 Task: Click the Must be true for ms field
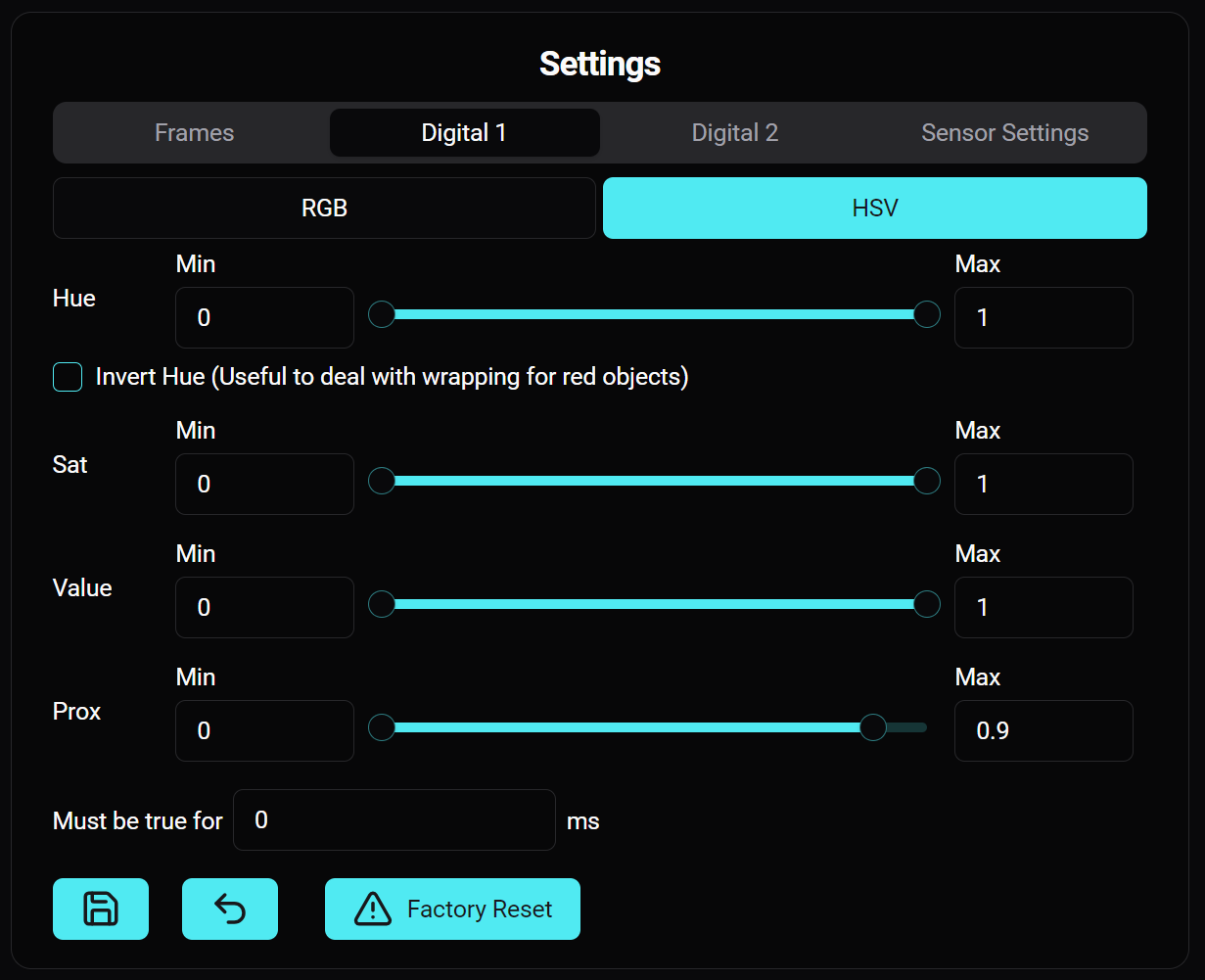[x=394, y=819]
